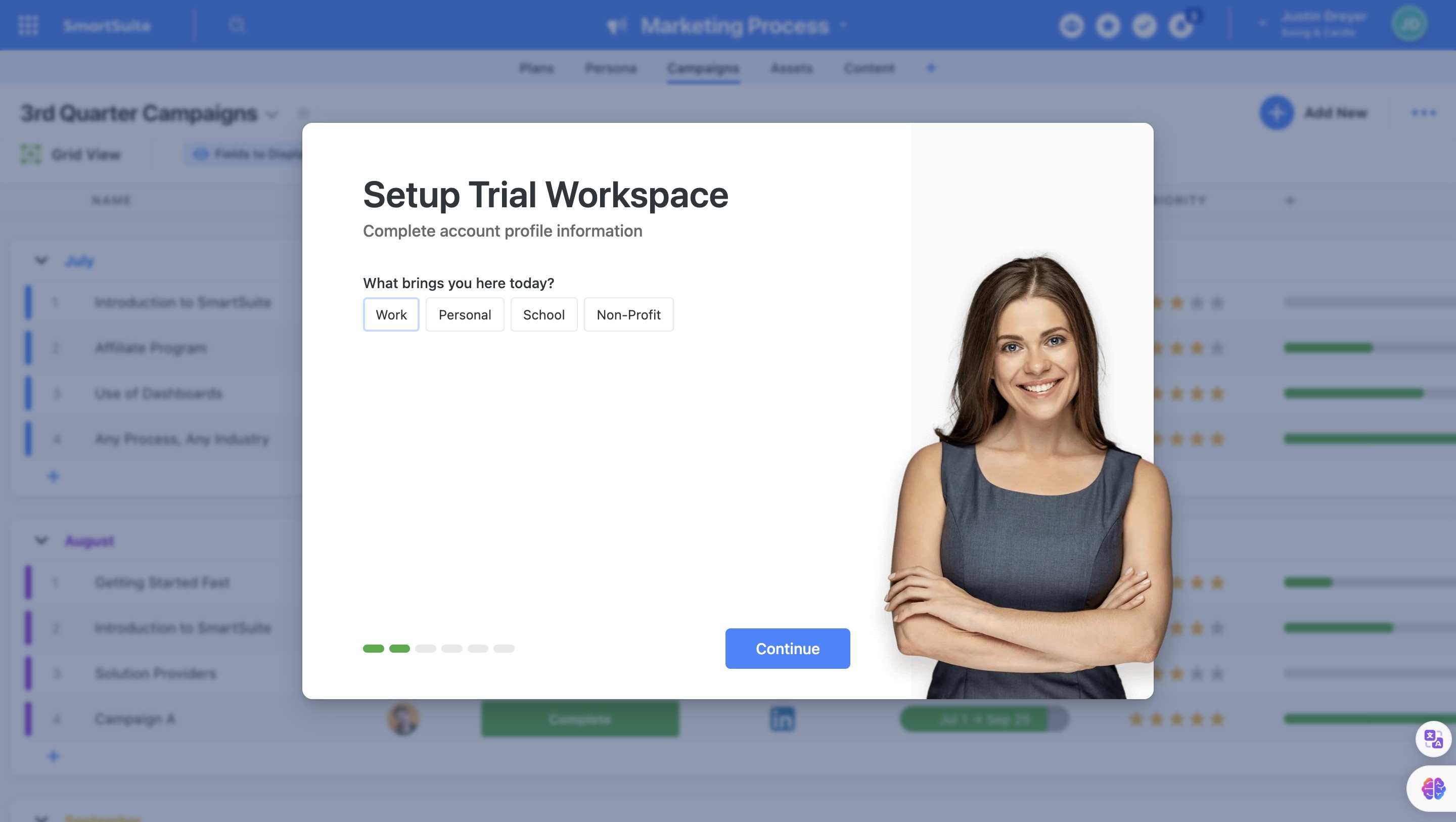Expand the 3rd Quarter Campaigns dropdown
This screenshot has height=822, width=1456.
point(272,115)
